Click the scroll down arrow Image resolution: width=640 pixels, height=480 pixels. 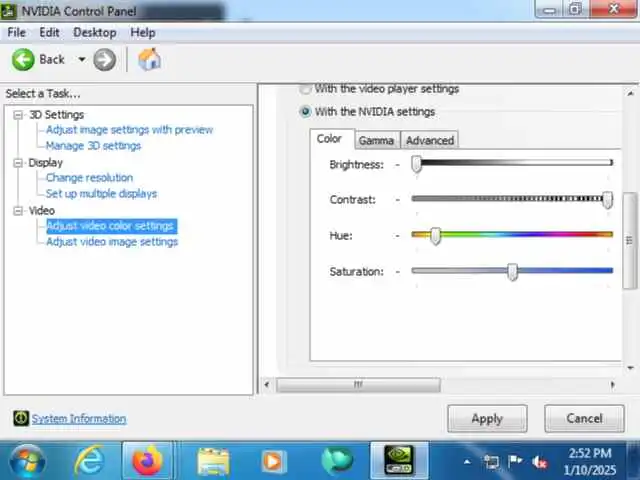point(630,368)
